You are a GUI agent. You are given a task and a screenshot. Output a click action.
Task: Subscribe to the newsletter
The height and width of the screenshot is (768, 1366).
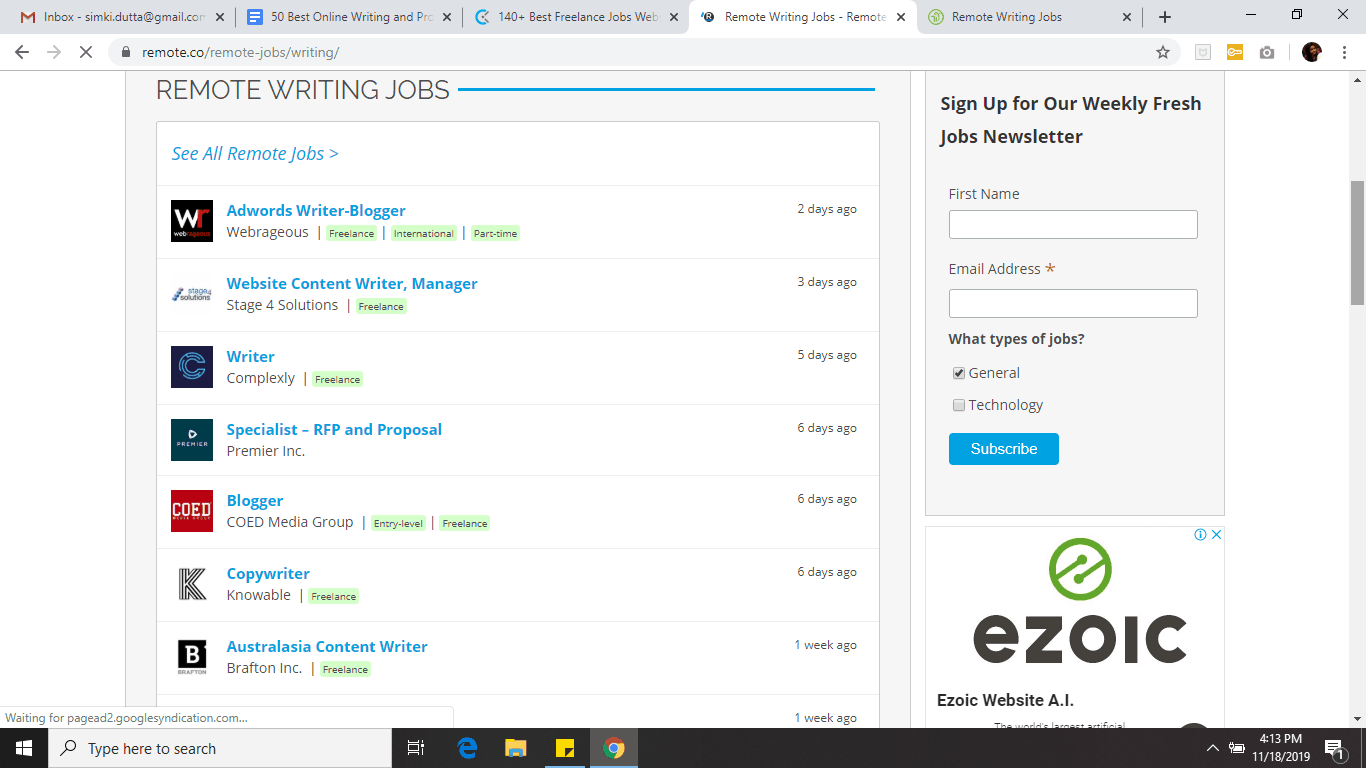point(1003,449)
